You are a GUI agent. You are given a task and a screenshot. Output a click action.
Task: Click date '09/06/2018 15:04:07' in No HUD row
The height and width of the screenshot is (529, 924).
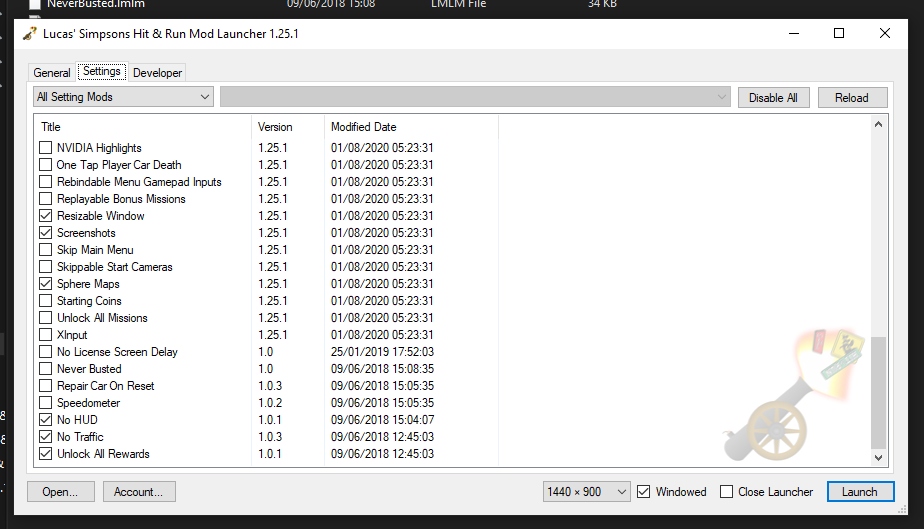pos(382,420)
